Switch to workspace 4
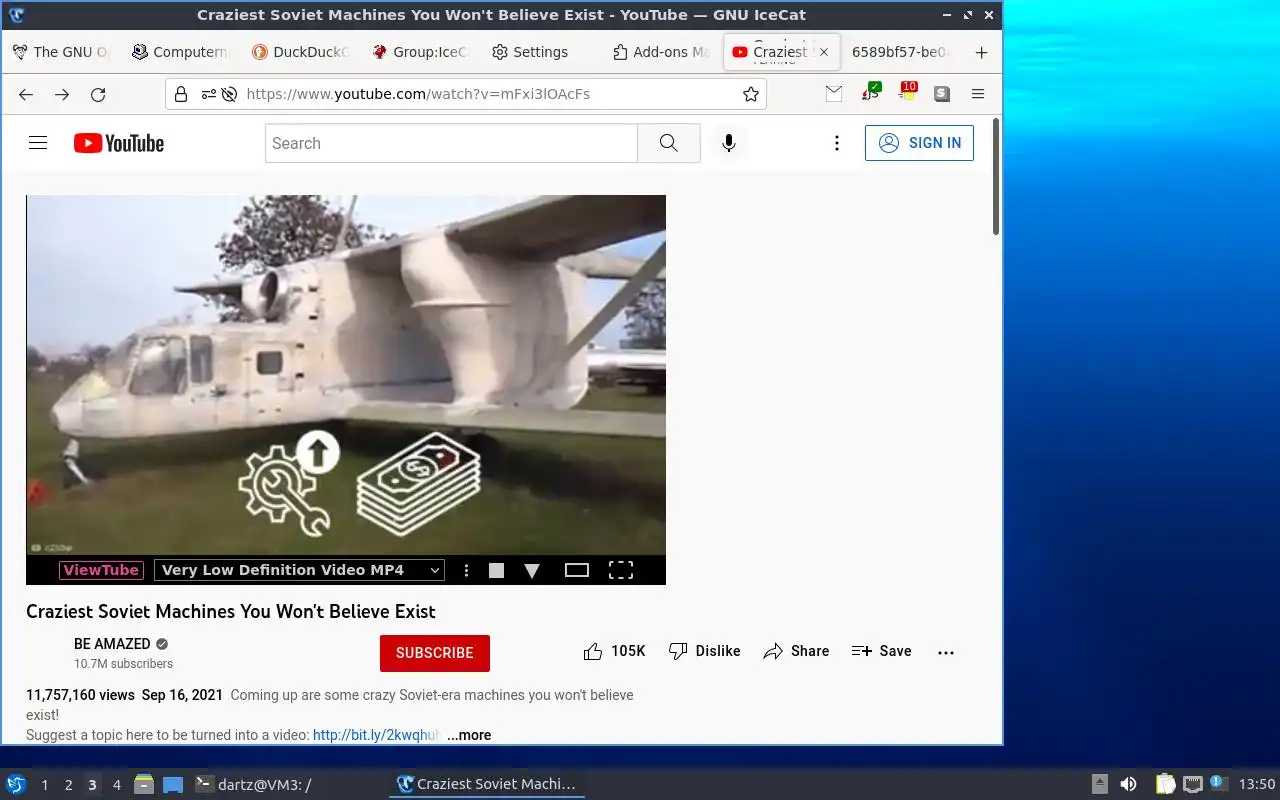Image resolution: width=1280 pixels, height=800 pixels. (116, 785)
